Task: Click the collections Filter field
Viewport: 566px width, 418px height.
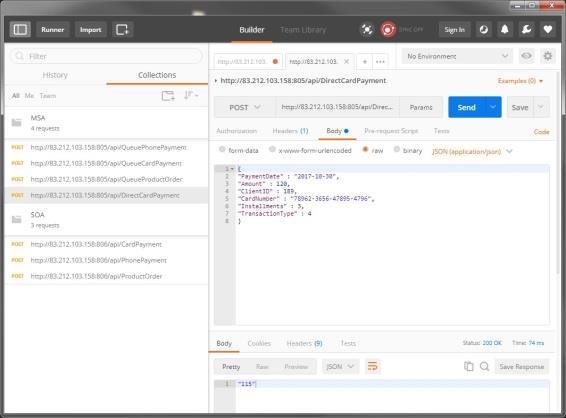Action: pos(106,56)
